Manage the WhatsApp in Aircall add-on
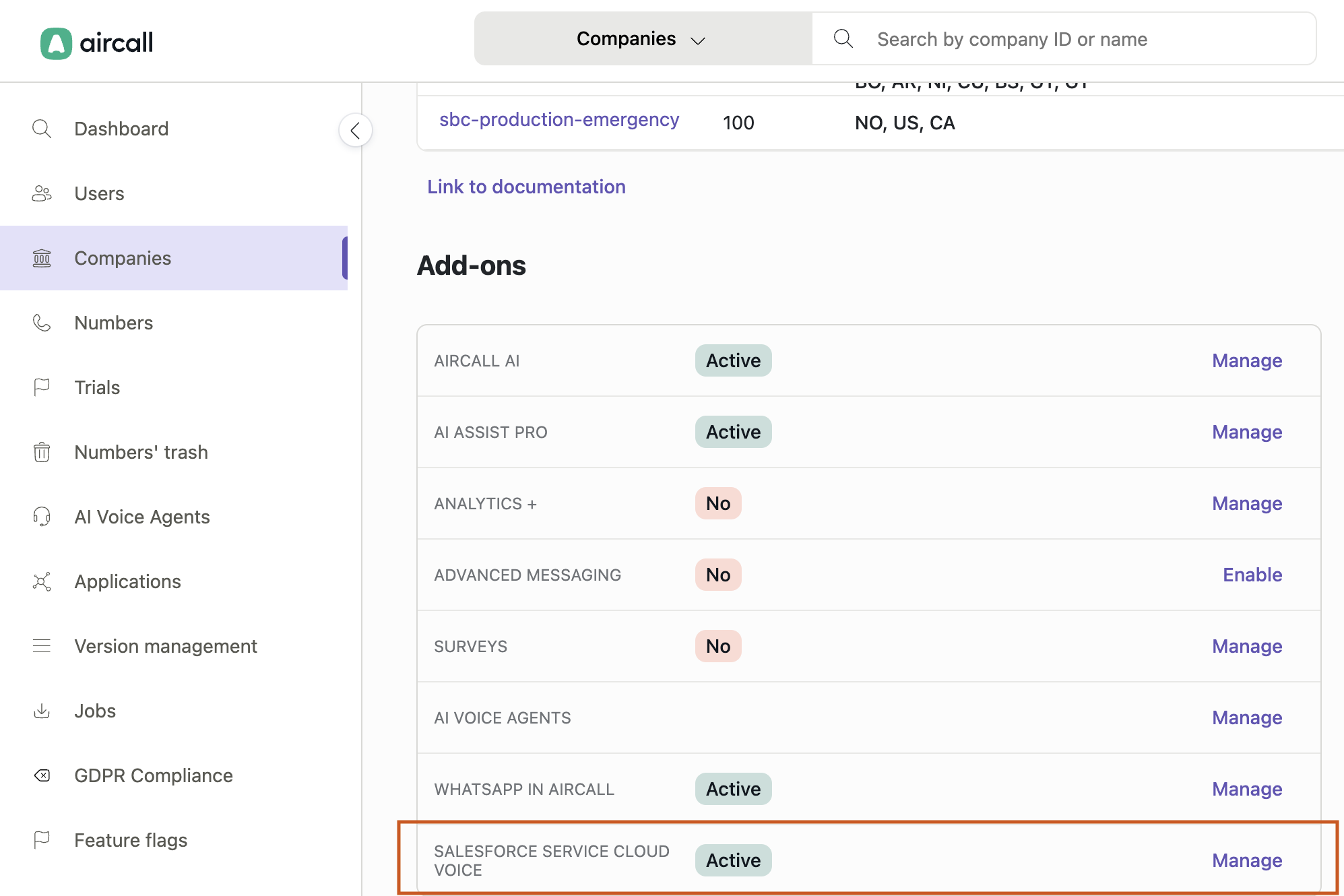This screenshot has height=896, width=1344. pos(1247,789)
